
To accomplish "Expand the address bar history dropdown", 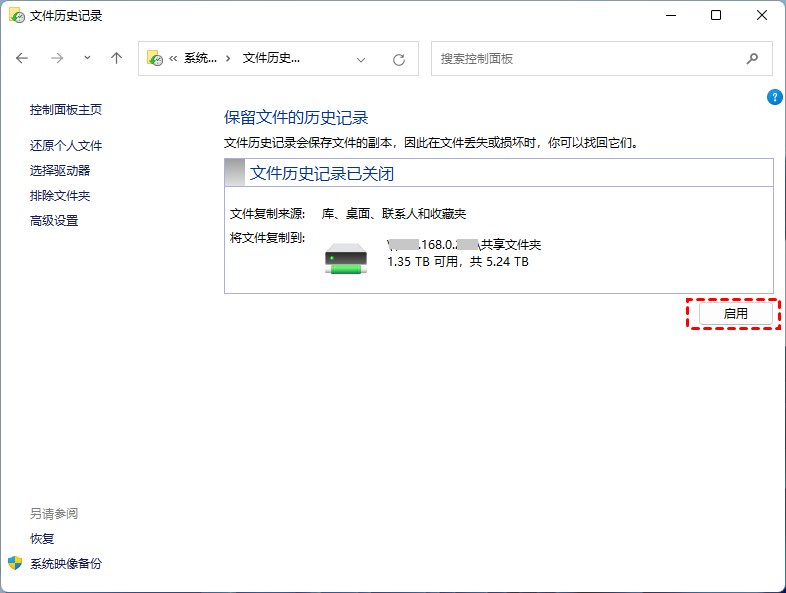I will 361,59.
